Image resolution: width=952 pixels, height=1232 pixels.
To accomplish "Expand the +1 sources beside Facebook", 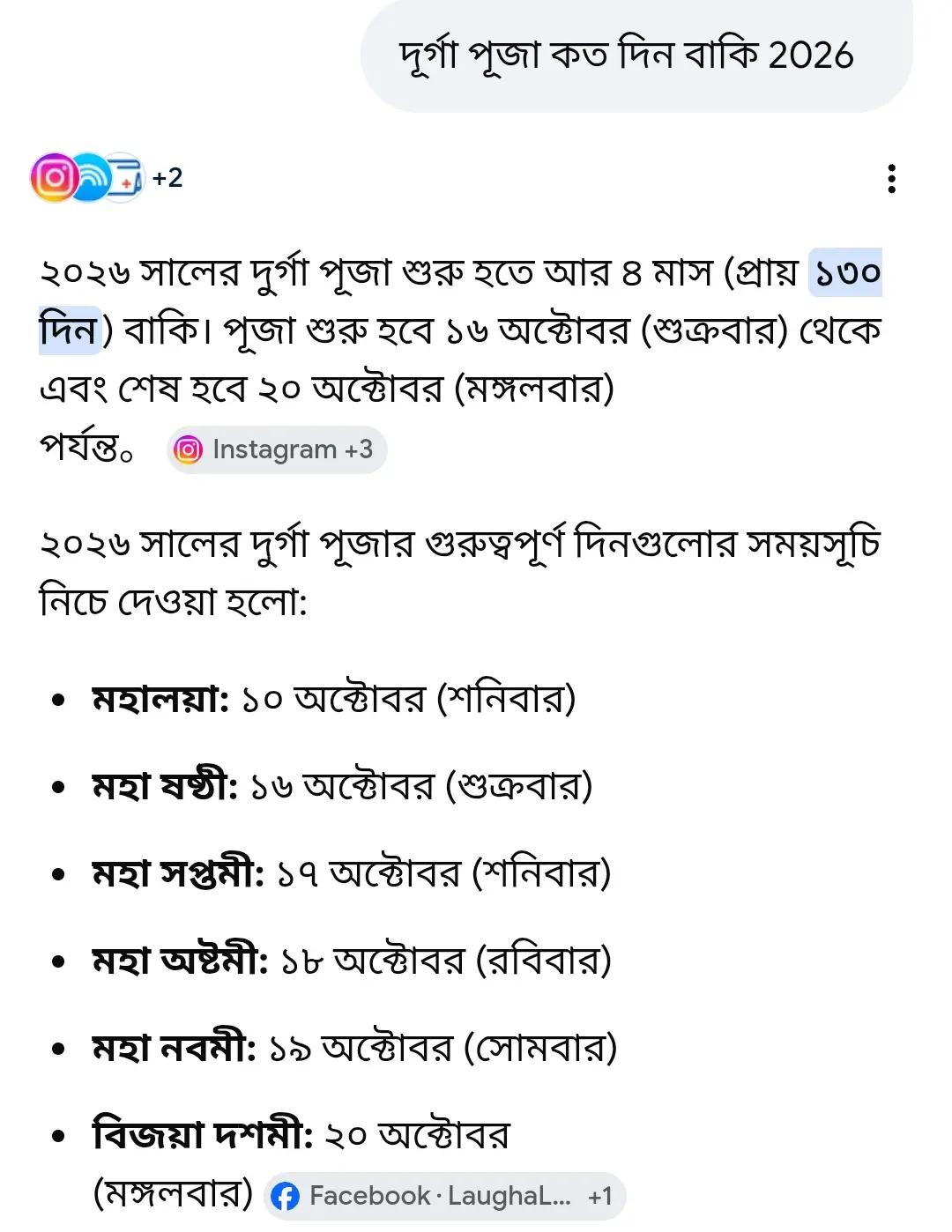I will coord(600,1196).
